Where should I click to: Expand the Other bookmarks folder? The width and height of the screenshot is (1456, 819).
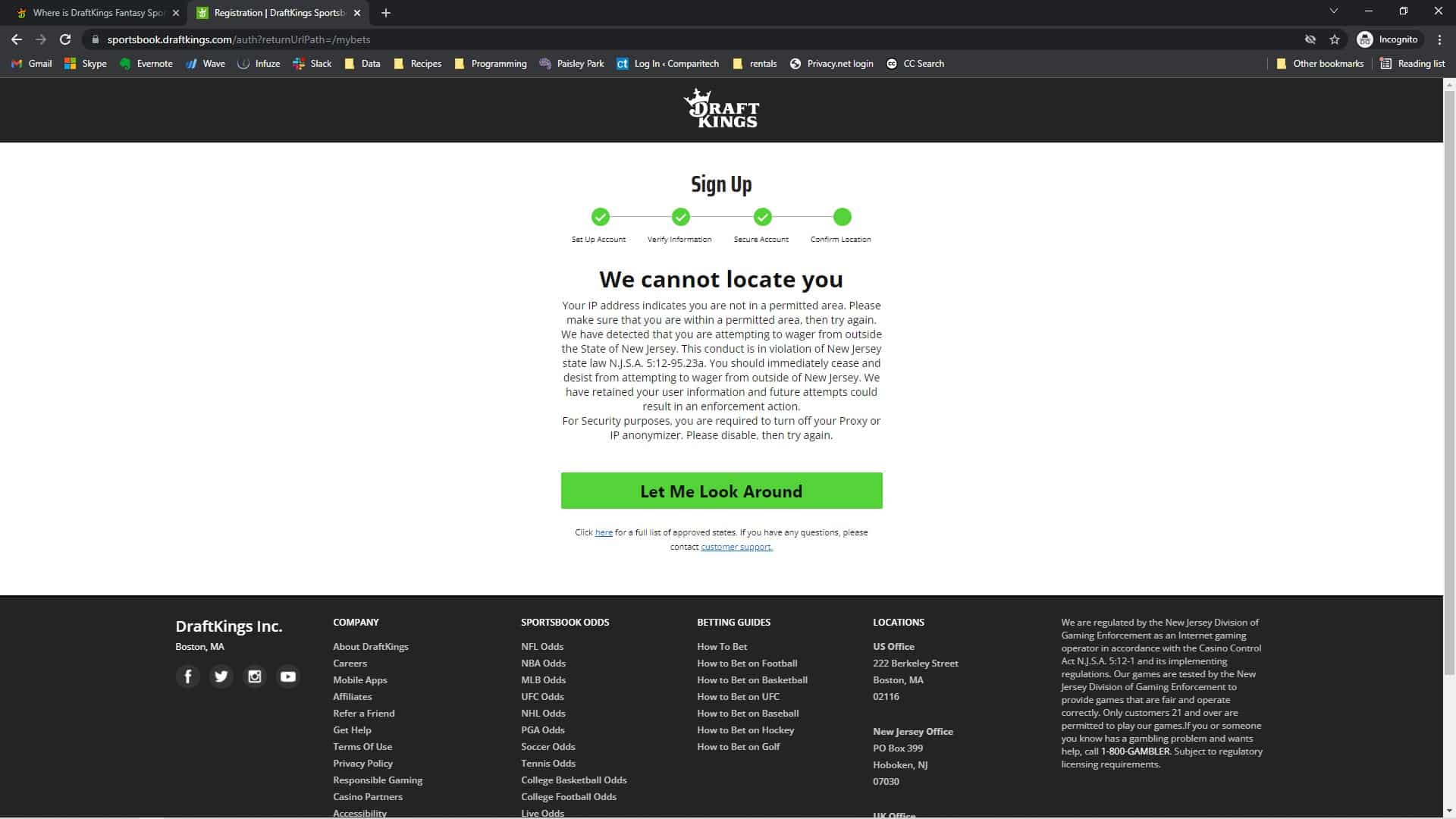coord(1320,64)
